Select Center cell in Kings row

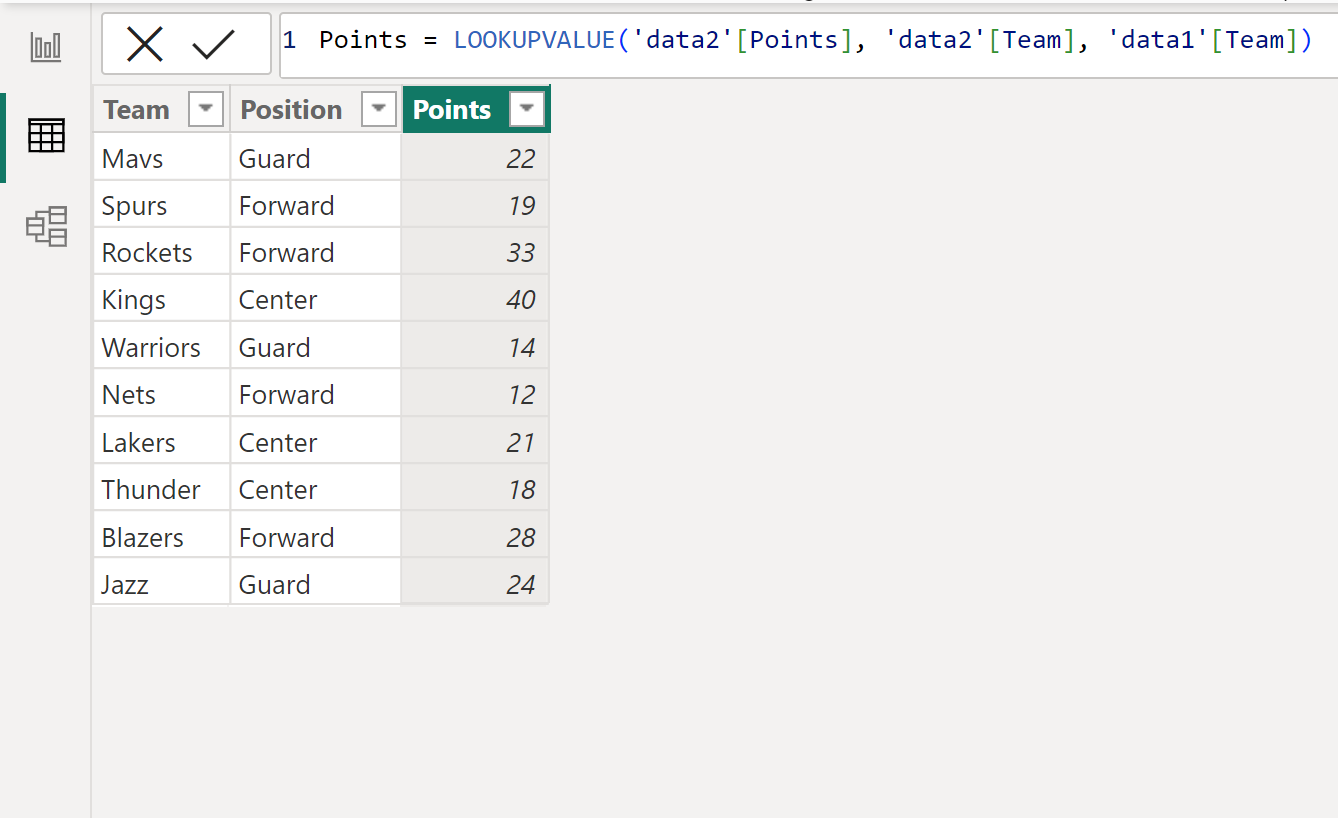click(x=316, y=299)
